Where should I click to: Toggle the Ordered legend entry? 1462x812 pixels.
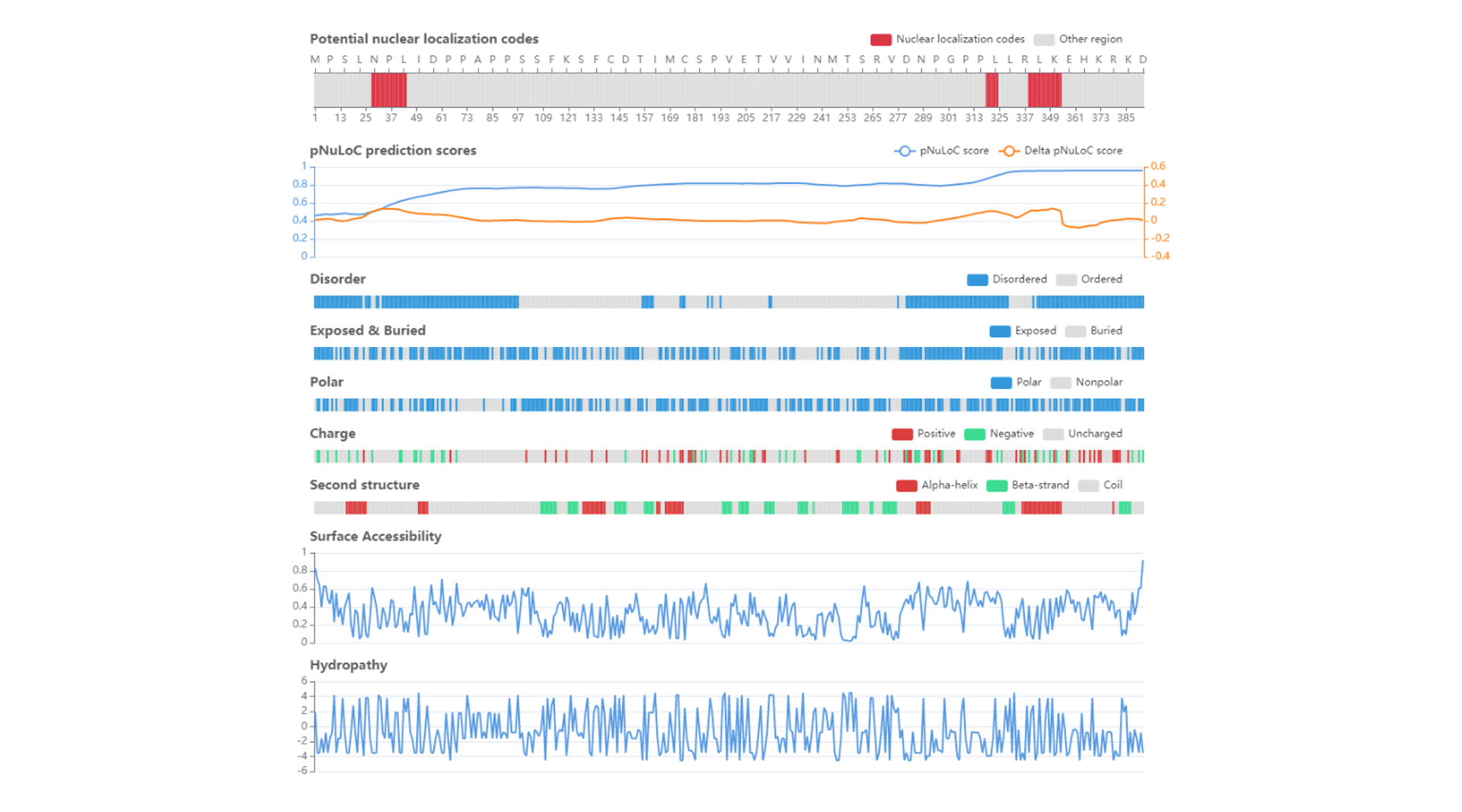(1089, 279)
